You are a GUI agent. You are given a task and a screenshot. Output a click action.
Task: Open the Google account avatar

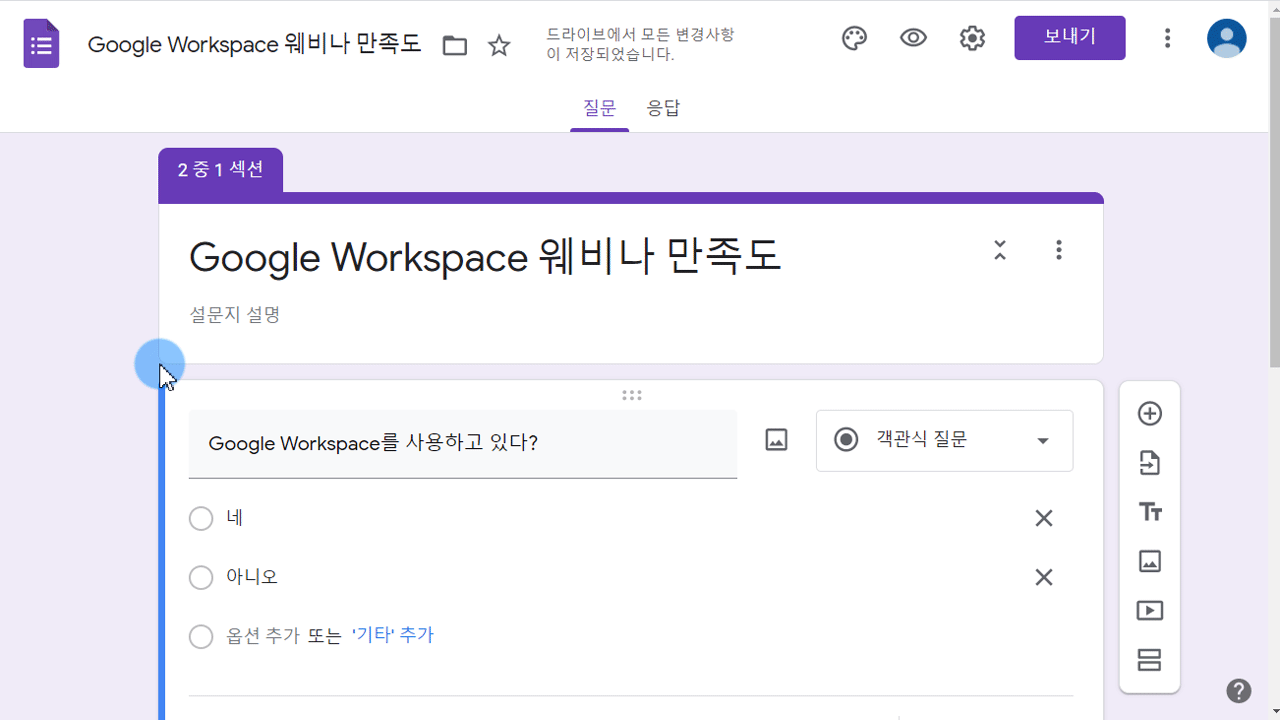point(1227,38)
